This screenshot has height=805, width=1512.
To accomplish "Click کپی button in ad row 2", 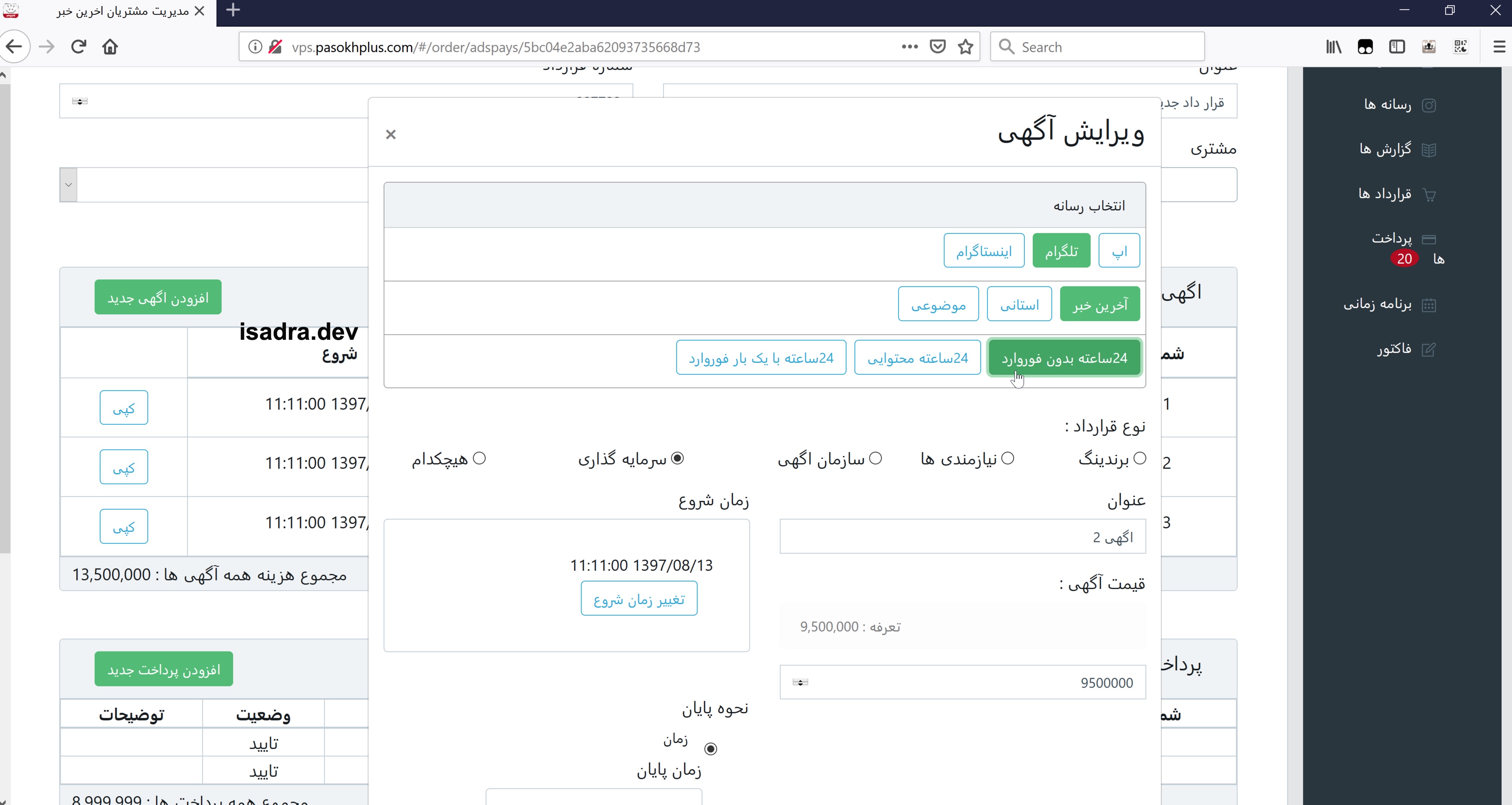I will click(123, 466).
